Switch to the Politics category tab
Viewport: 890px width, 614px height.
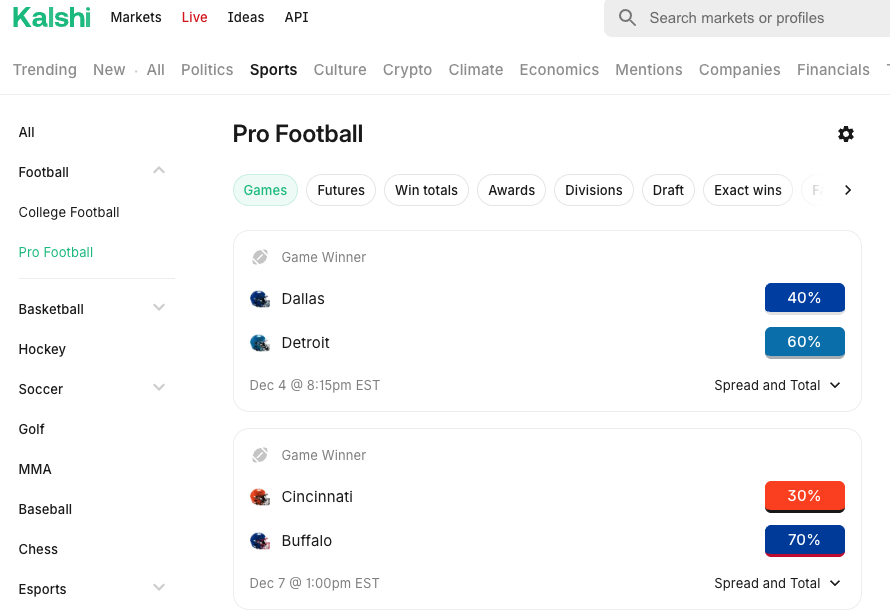(207, 70)
